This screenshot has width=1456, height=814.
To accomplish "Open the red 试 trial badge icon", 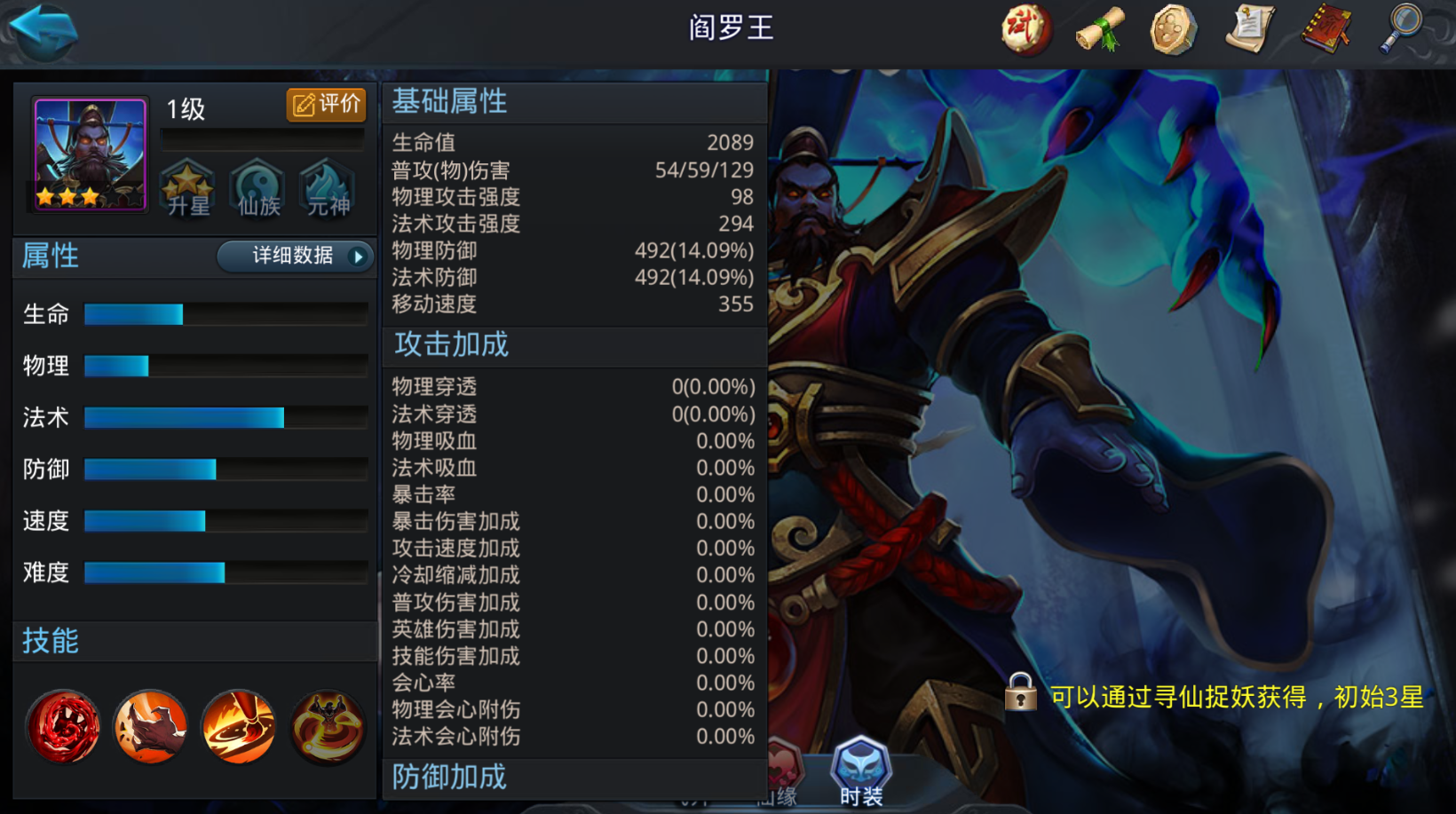I will [x=1026, y=29].
